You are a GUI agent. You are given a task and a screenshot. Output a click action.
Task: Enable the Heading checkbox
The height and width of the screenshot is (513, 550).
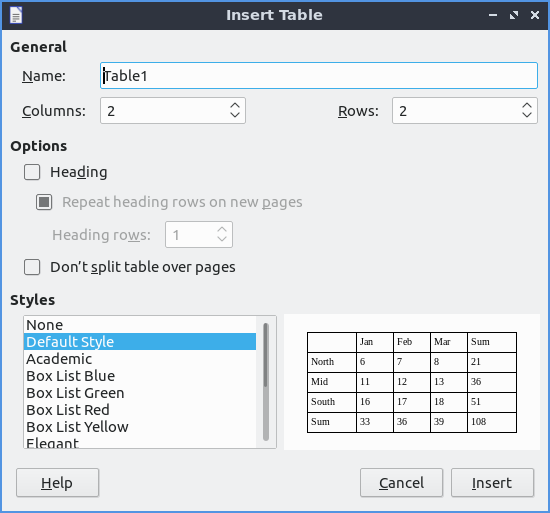point(32,172)
